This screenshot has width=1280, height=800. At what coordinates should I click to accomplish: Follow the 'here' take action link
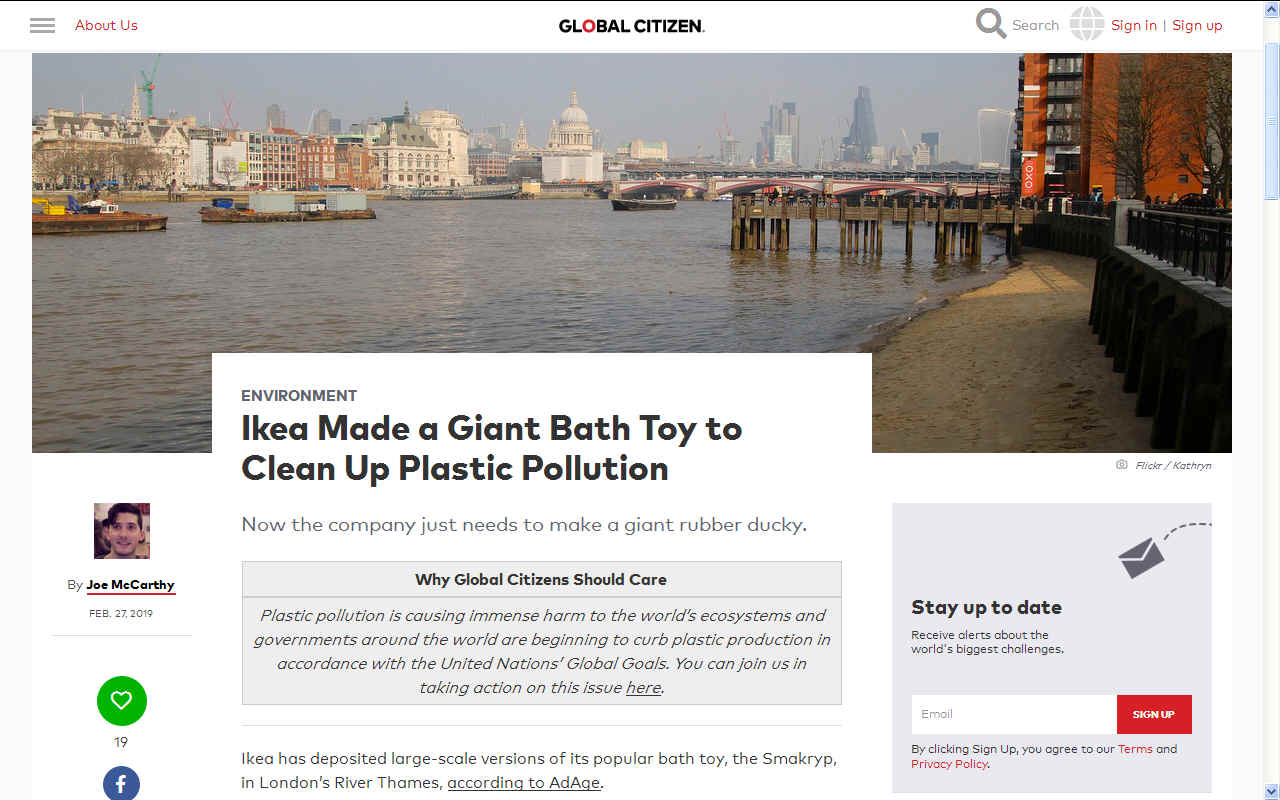point(643,688)
